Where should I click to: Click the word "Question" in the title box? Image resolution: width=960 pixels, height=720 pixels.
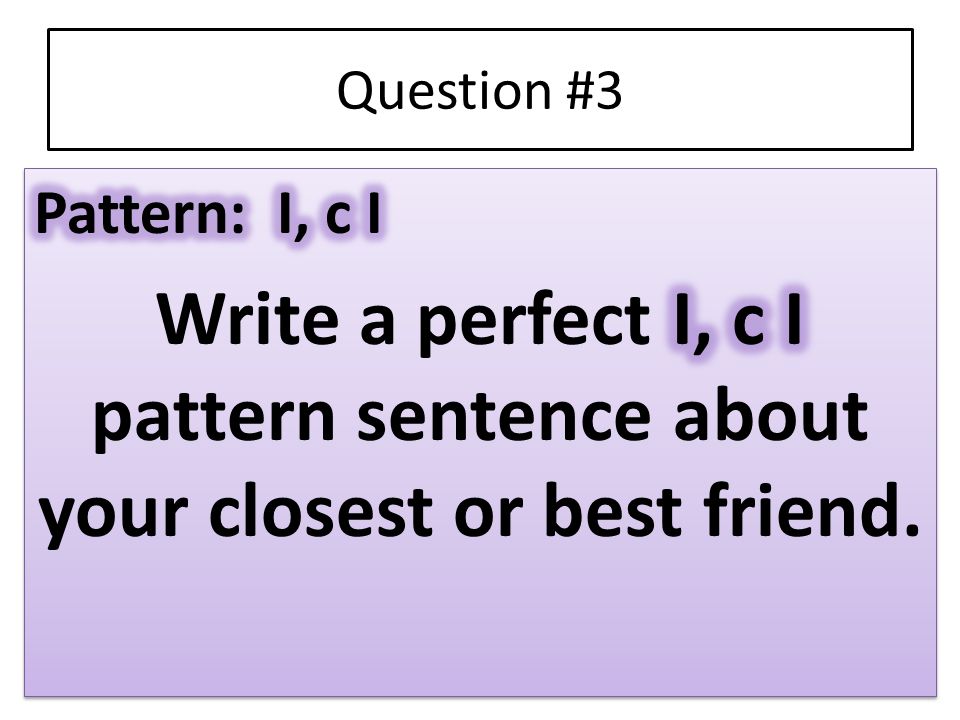(444, 92)
